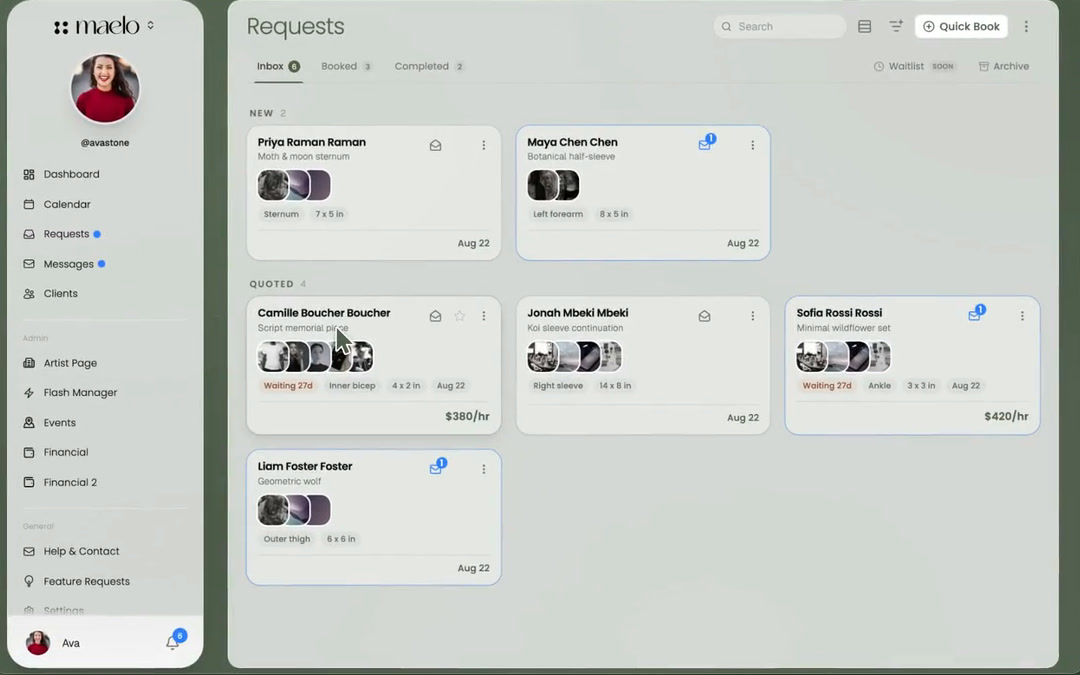
Task: Open Jonah Mbeki card three-dot menu
Action: coord(752,316)
